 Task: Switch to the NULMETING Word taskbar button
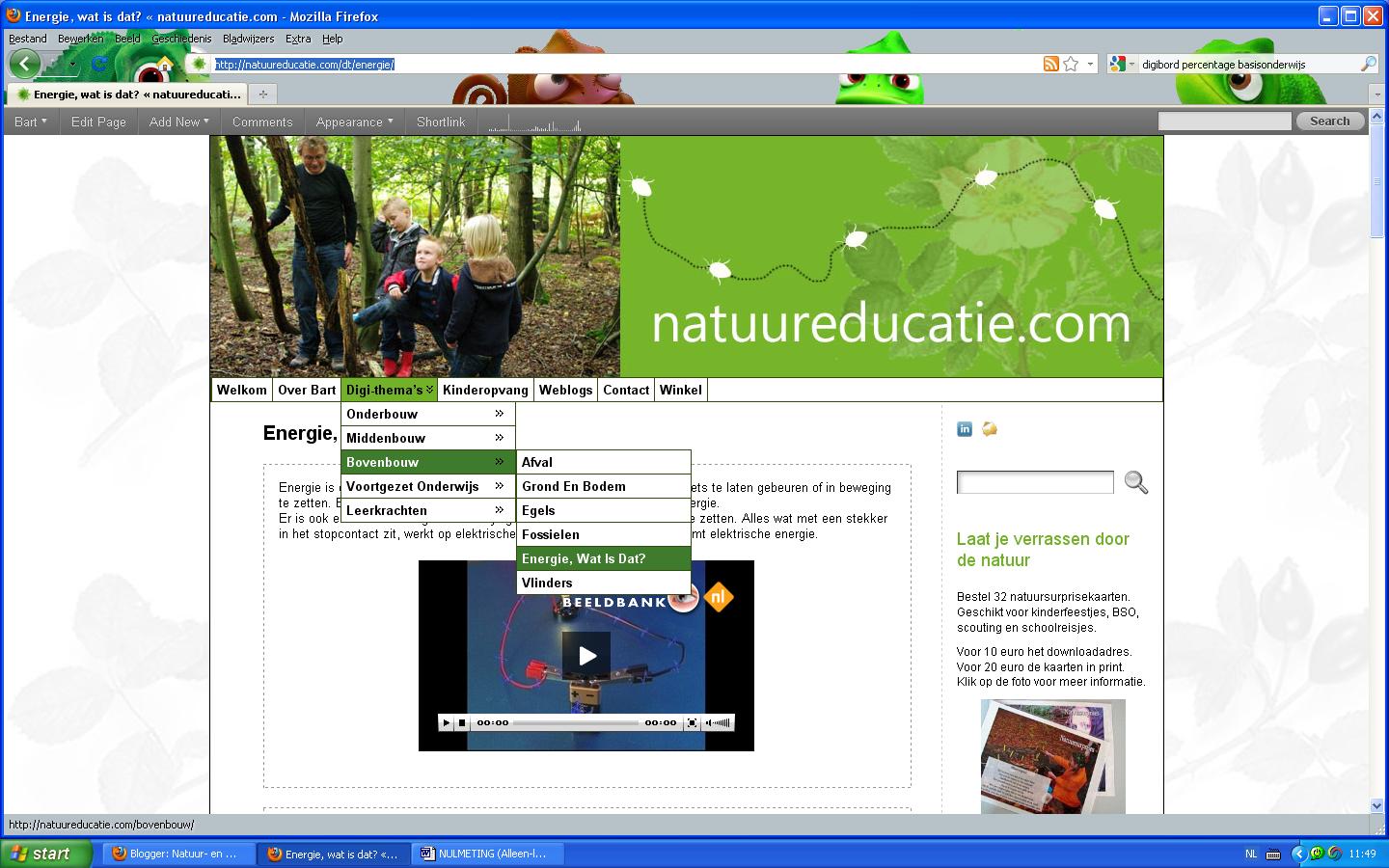[488, 854]
